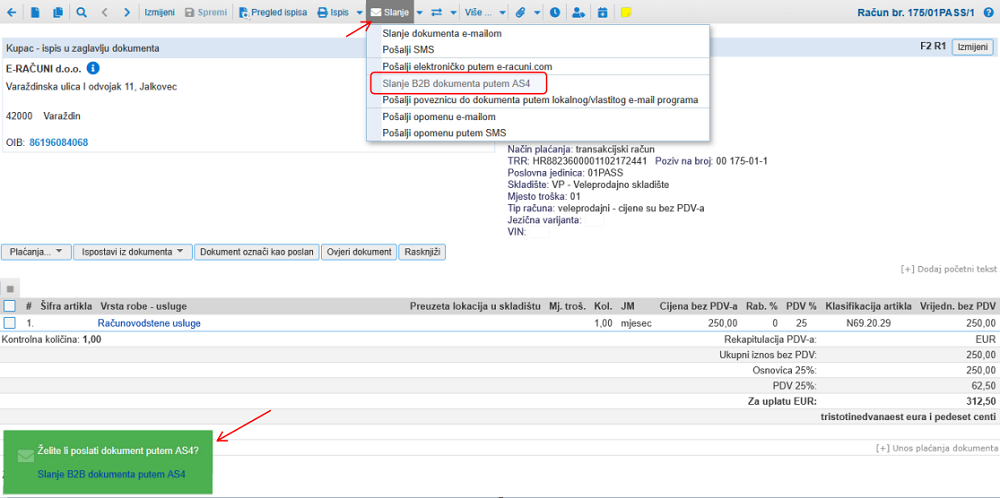Click the paperclip attachments icon

click(x=520, y=12)
